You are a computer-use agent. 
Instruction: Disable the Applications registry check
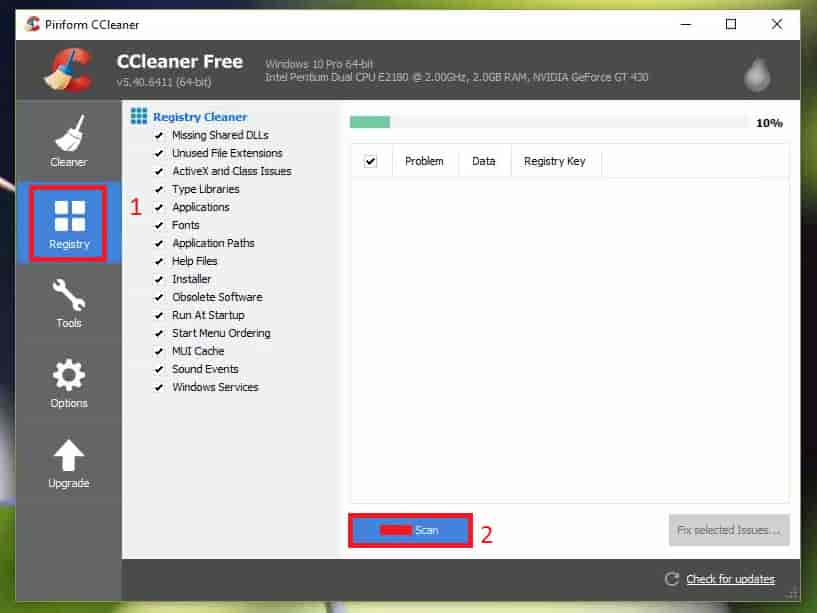coord(159,207)
